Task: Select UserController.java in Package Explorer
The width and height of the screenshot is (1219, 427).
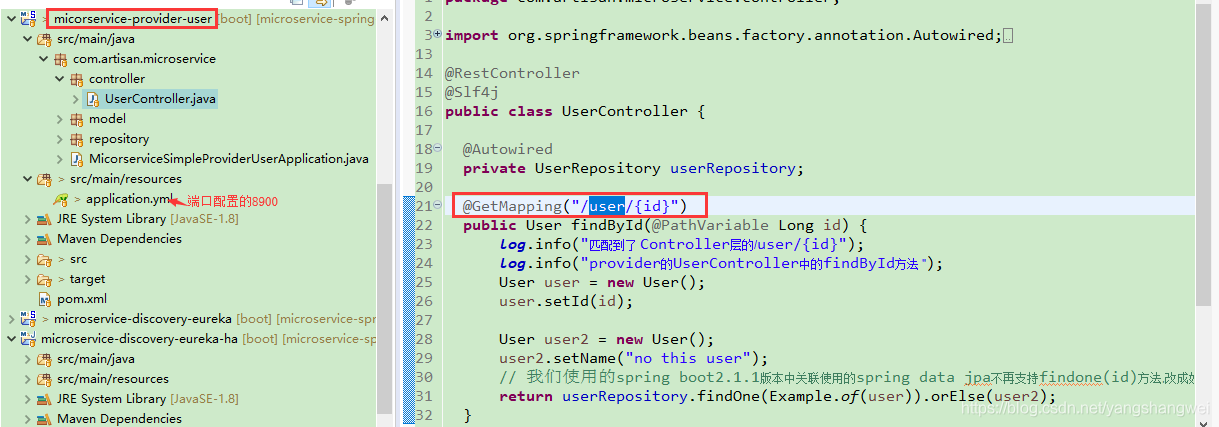Action: [160, 99]
